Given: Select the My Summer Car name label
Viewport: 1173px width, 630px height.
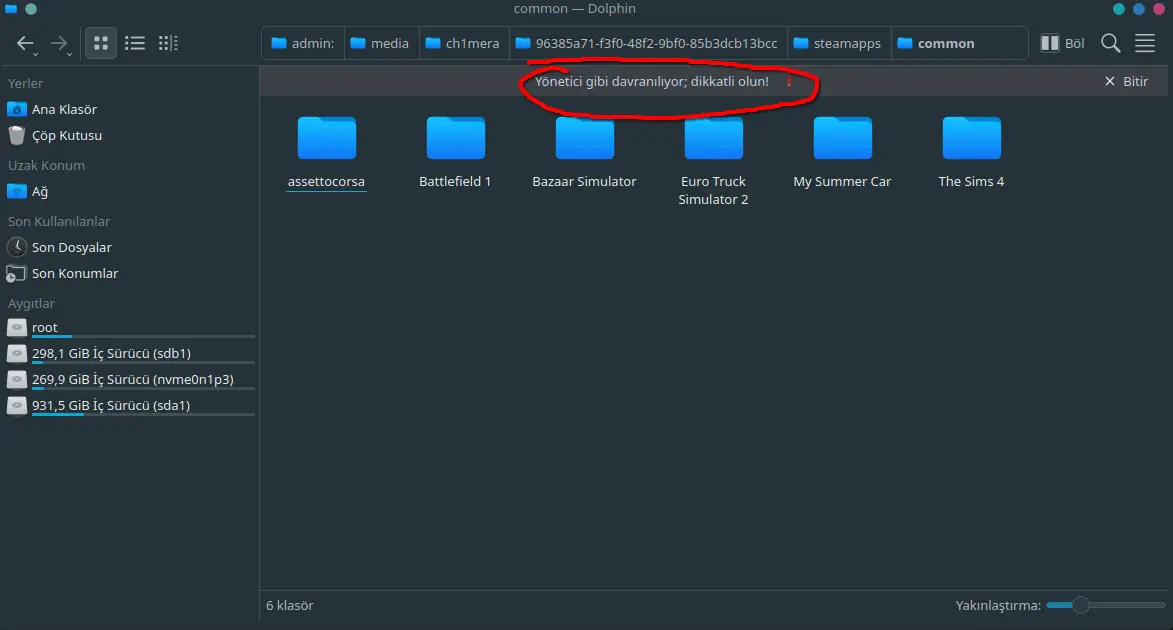Looking at the screenshot, I should point(842,181).
